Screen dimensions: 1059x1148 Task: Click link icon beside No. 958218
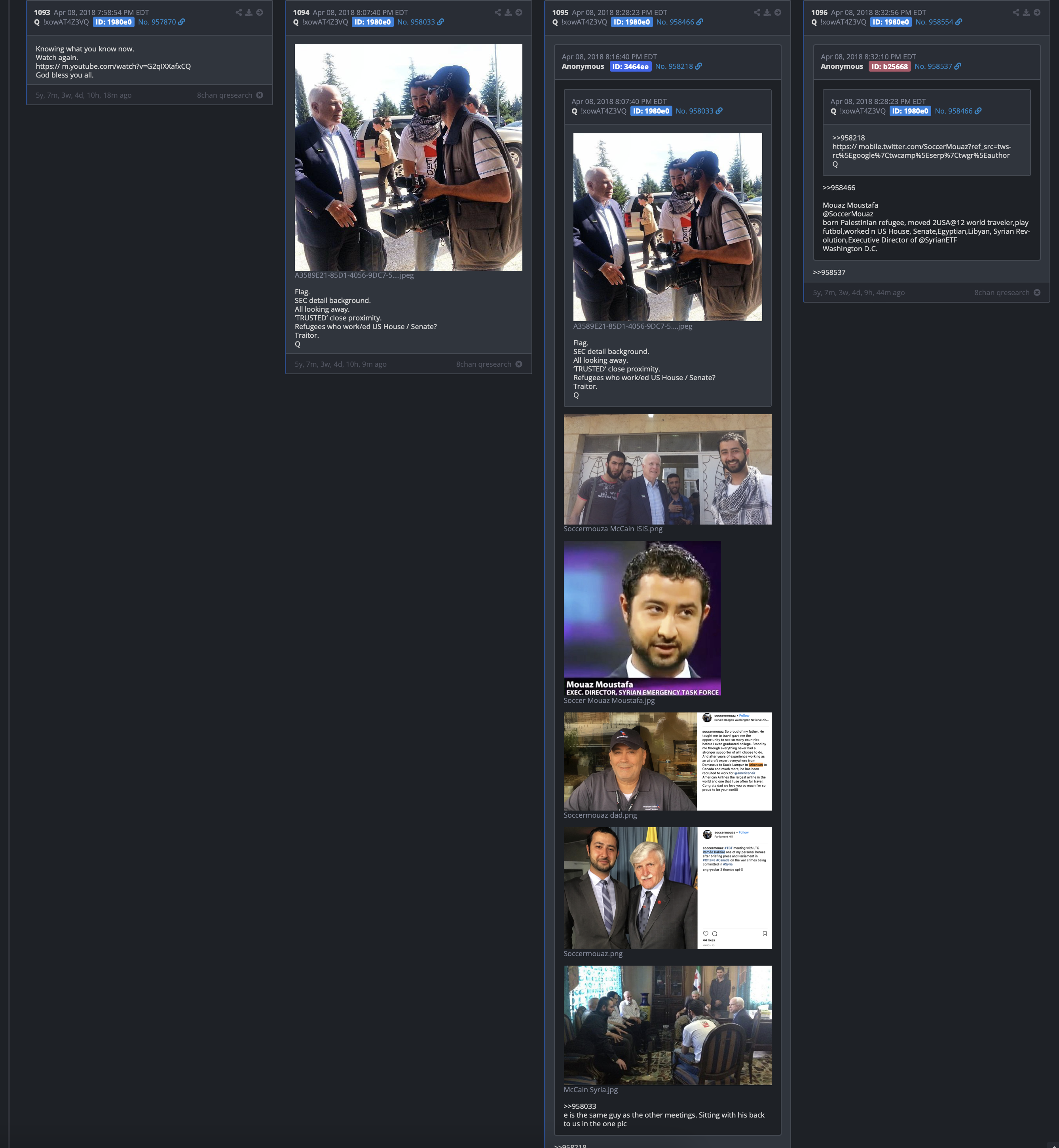click(x=698, y=66)
